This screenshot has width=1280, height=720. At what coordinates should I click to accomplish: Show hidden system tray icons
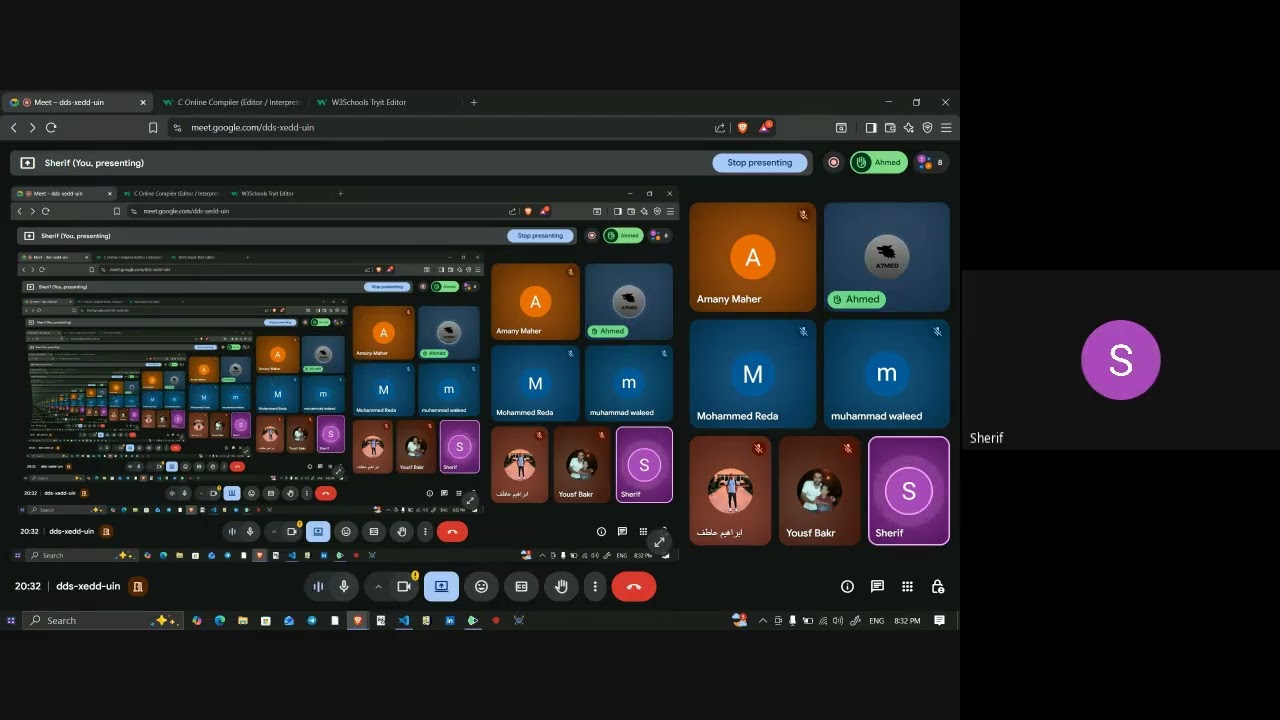(763, 621)
